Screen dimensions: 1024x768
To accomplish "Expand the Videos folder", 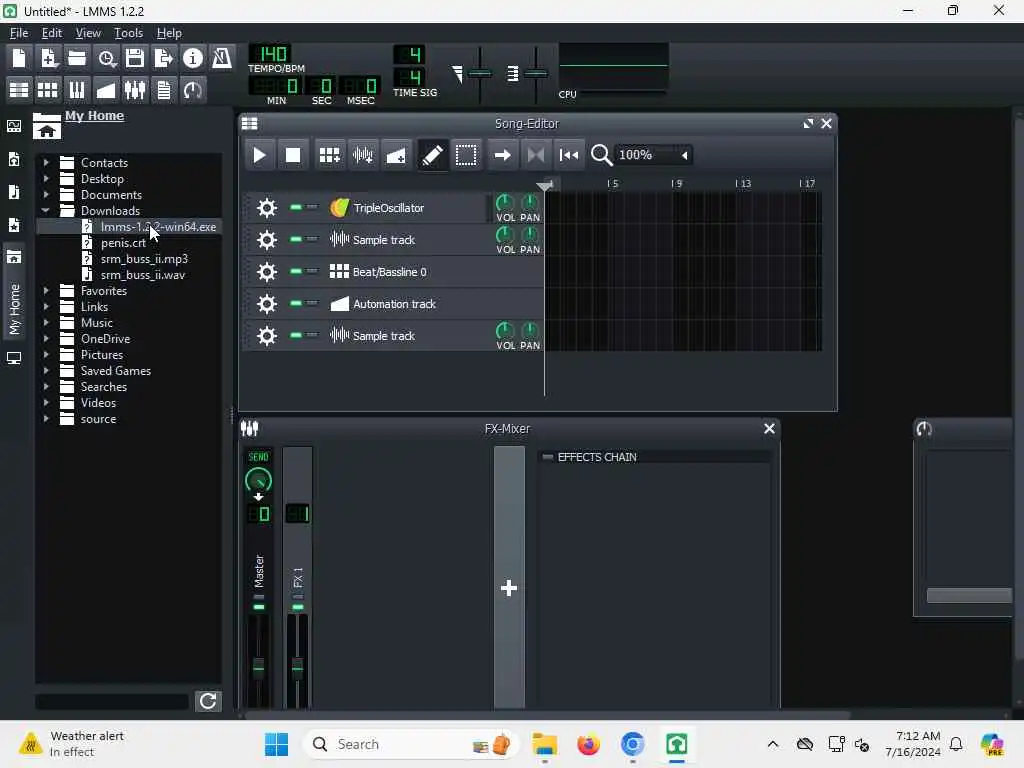I will click(46, 402).
